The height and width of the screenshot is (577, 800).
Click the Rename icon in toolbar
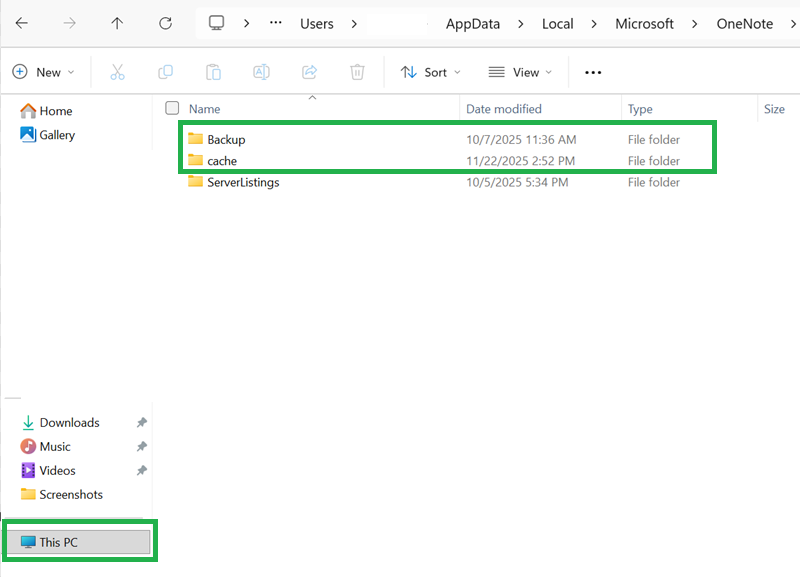point(261,72)
